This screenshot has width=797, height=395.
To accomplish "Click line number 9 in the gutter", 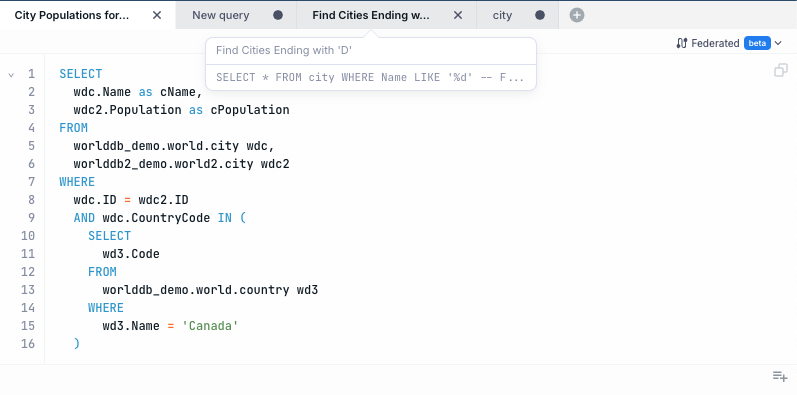I will pos(32,218).
